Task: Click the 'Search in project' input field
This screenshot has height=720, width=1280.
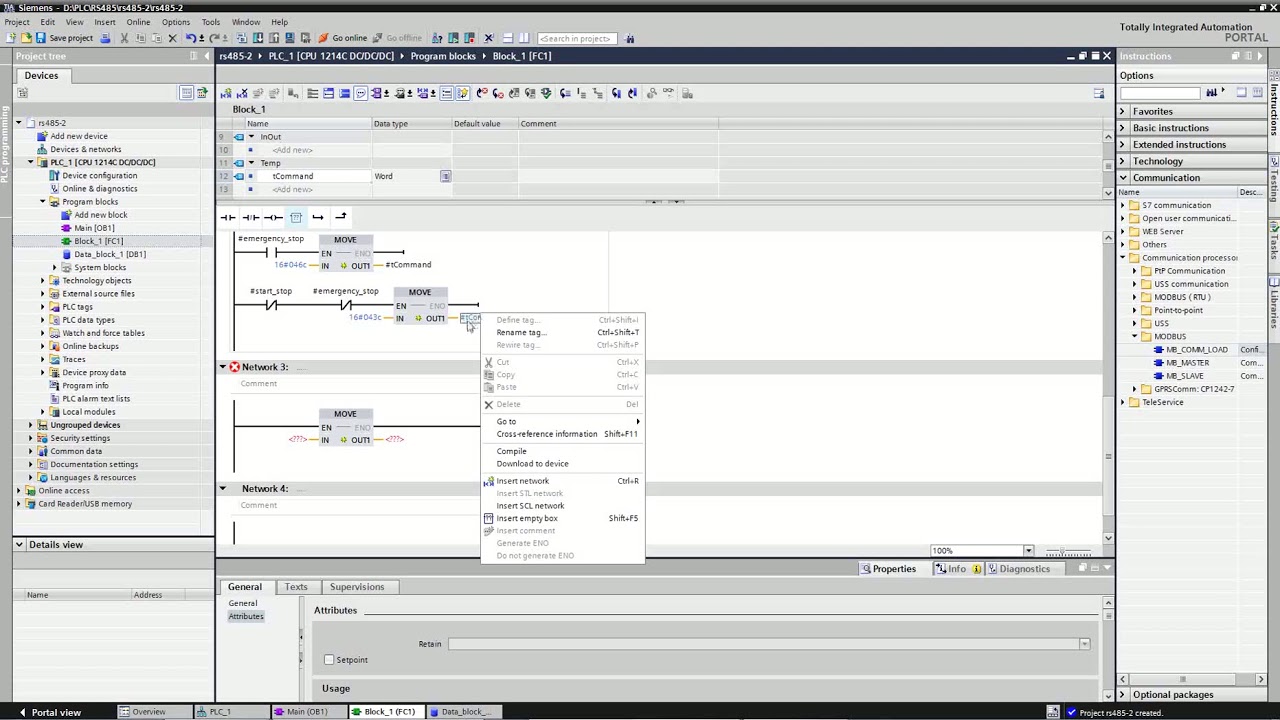Action: 577,38
